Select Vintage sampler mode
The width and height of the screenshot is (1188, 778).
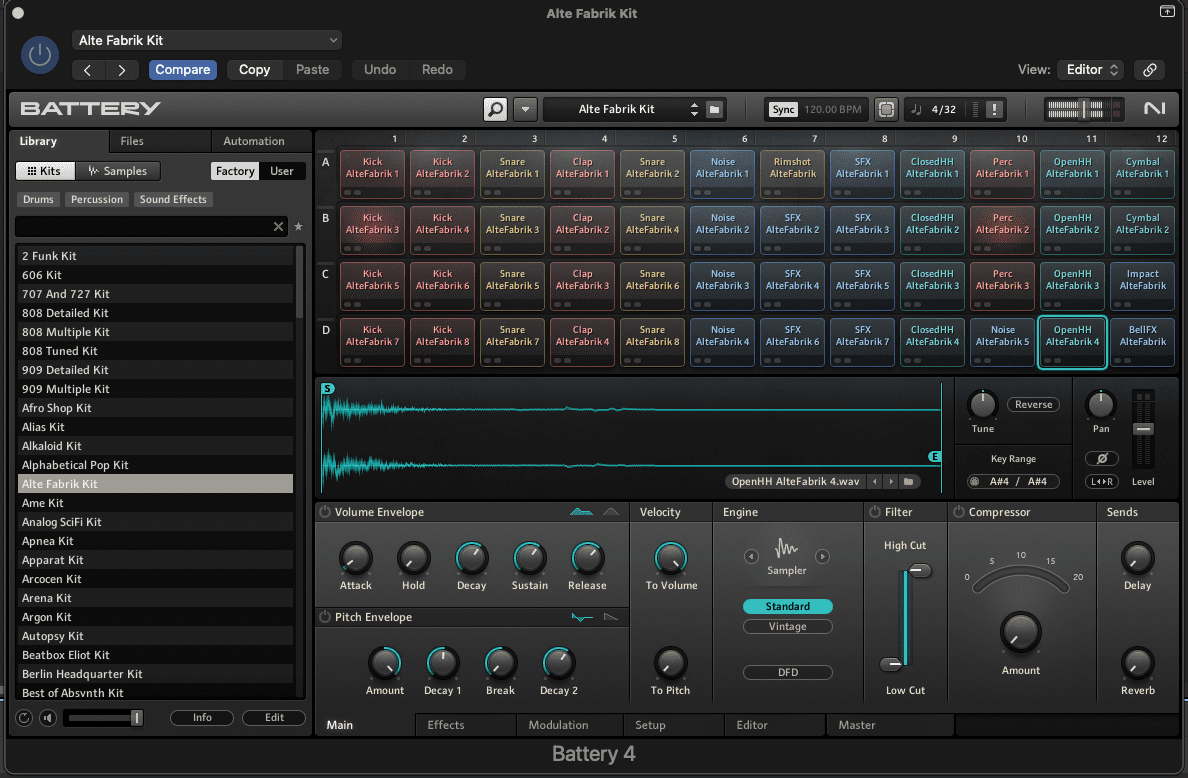coord(787,626)
